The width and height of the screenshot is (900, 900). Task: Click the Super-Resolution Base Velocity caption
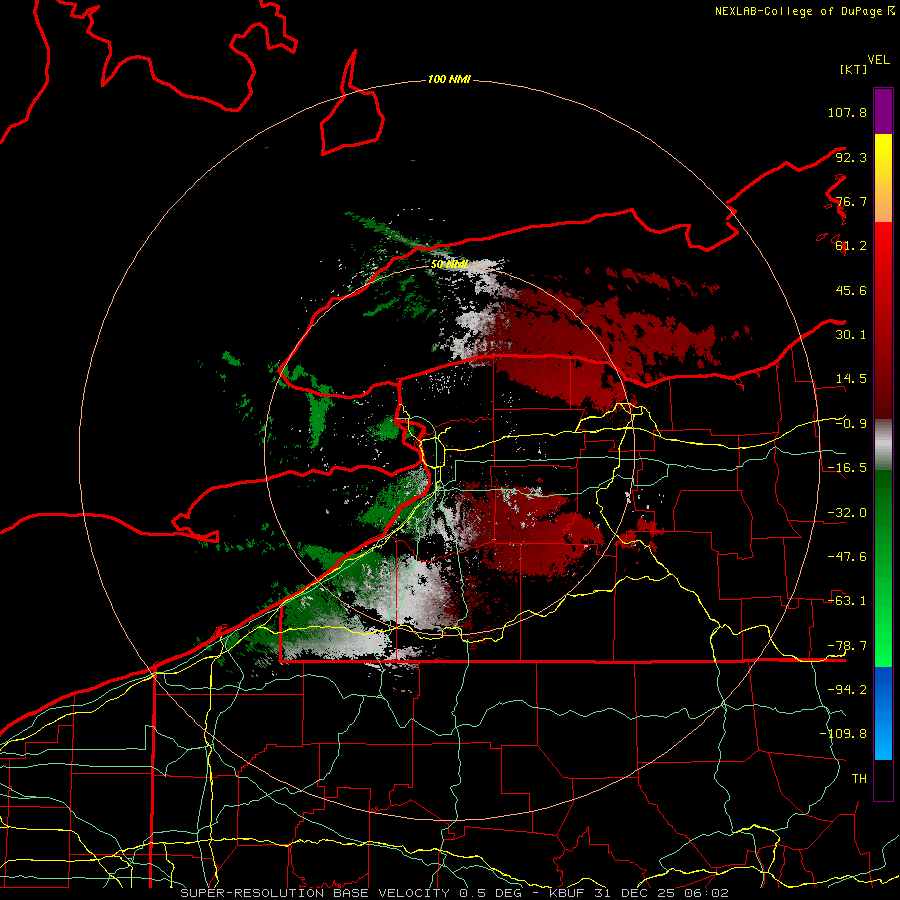tap(455, 893)
